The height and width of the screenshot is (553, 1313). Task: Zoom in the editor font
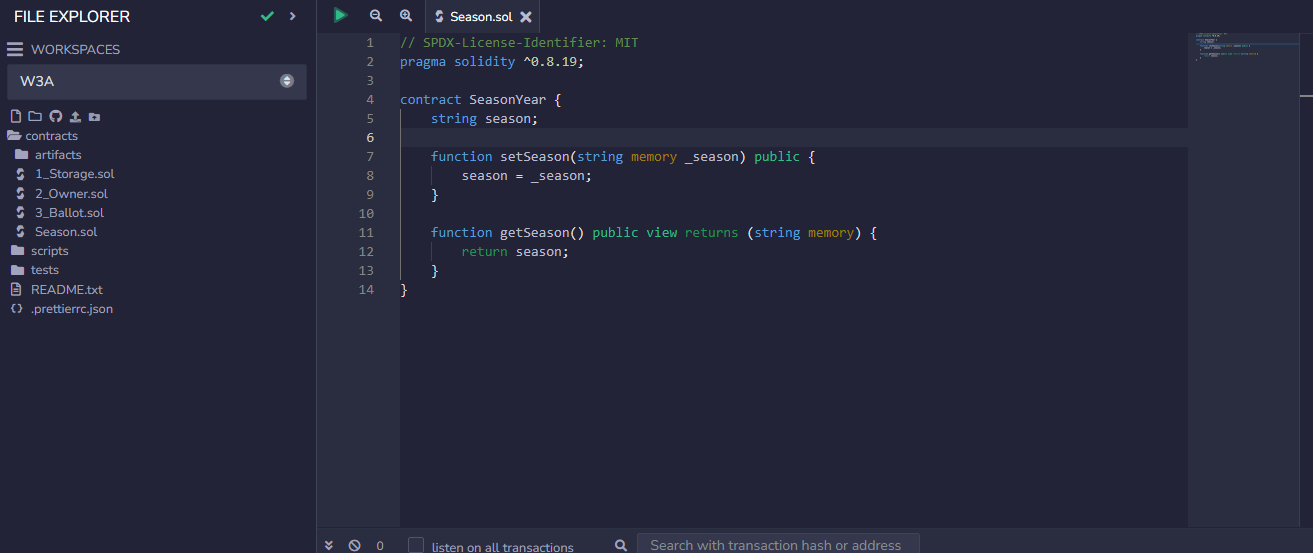pos(406,16)
